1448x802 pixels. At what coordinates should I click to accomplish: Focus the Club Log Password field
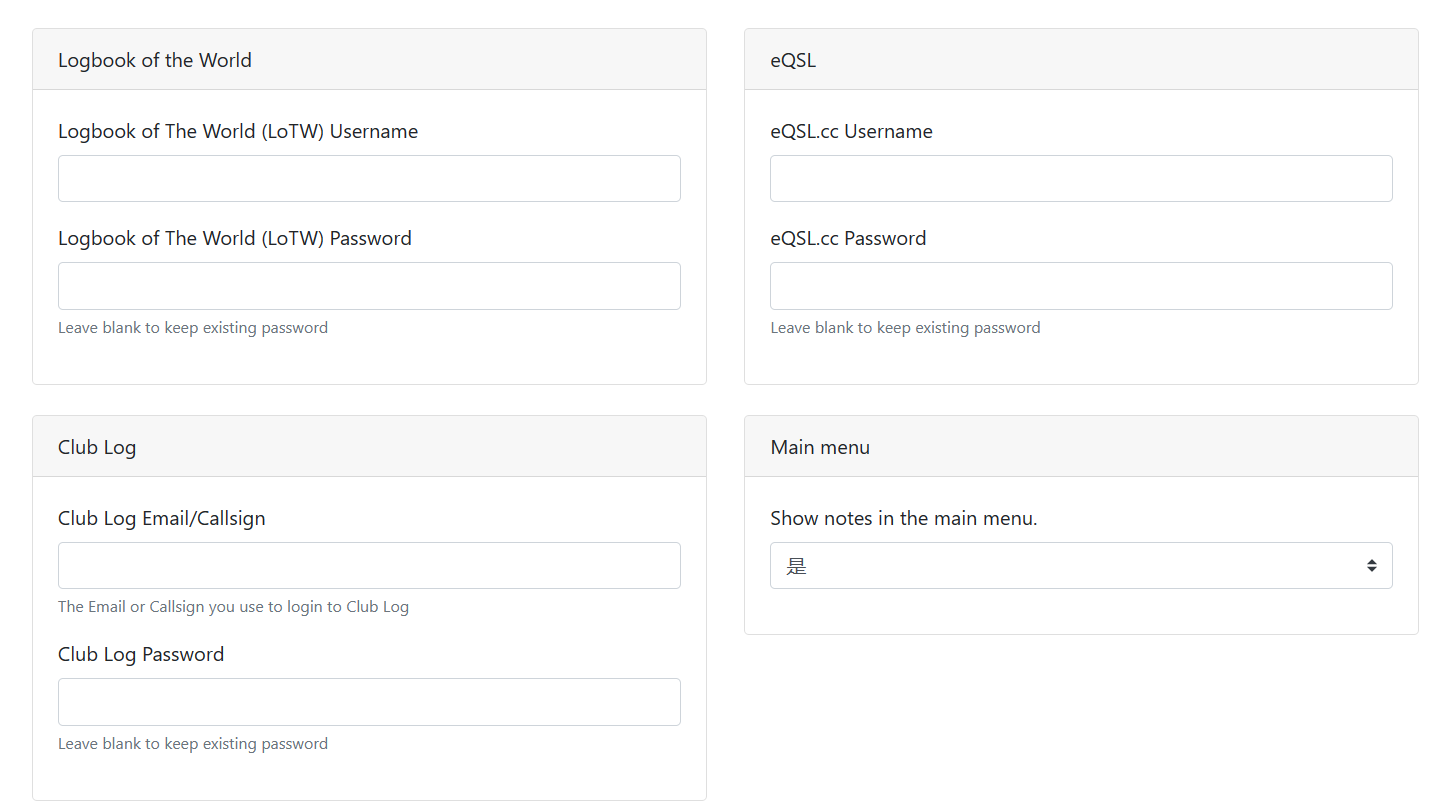click(369, 702)
